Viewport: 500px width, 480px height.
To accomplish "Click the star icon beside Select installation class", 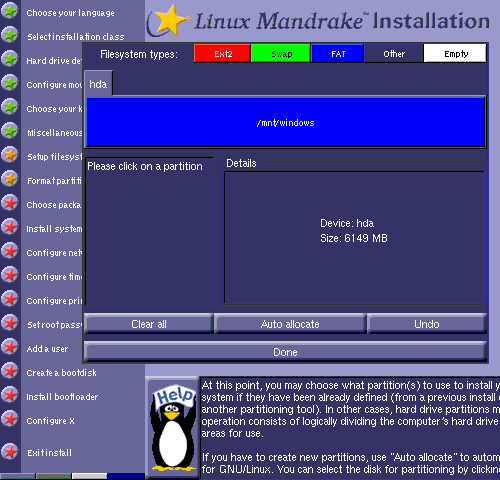I will pyautogui.click(x=10, y=35).
